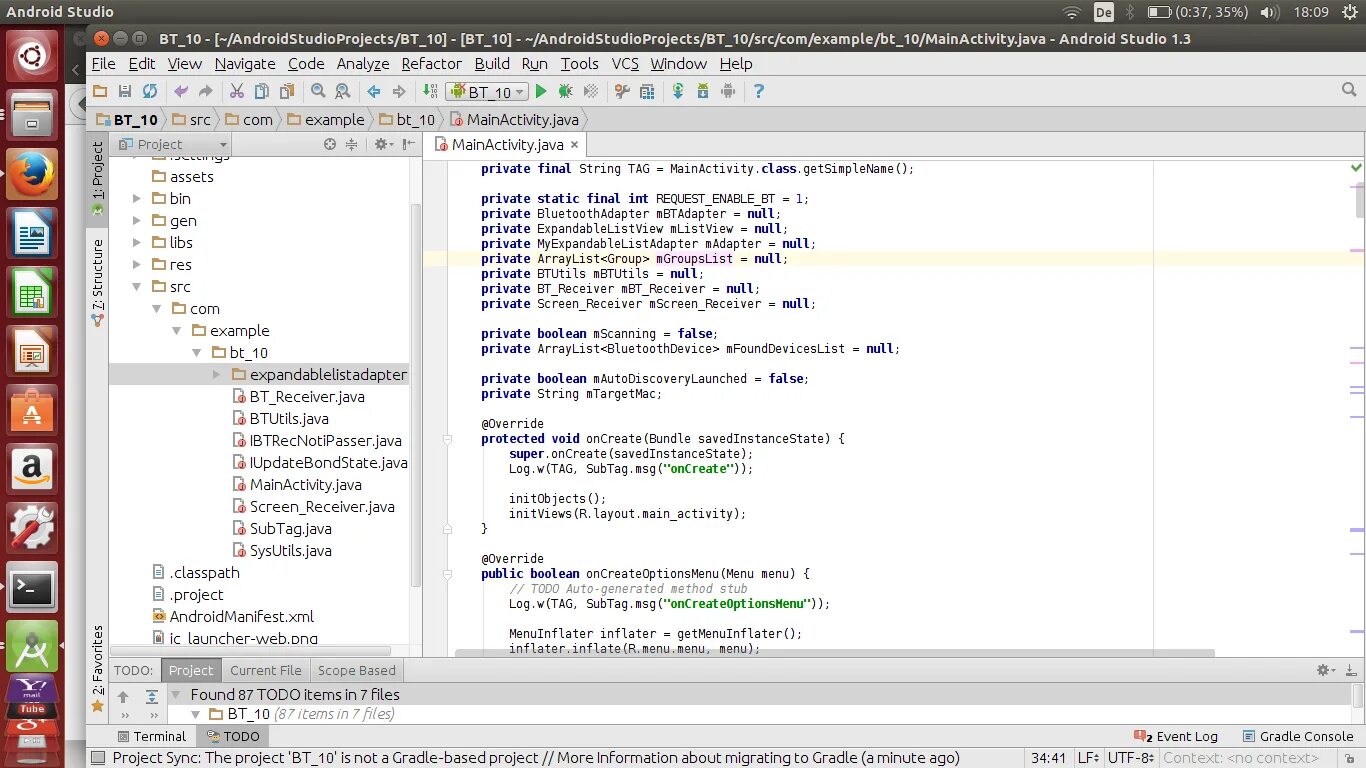Click the Undo arrow icon

point(181,91)
